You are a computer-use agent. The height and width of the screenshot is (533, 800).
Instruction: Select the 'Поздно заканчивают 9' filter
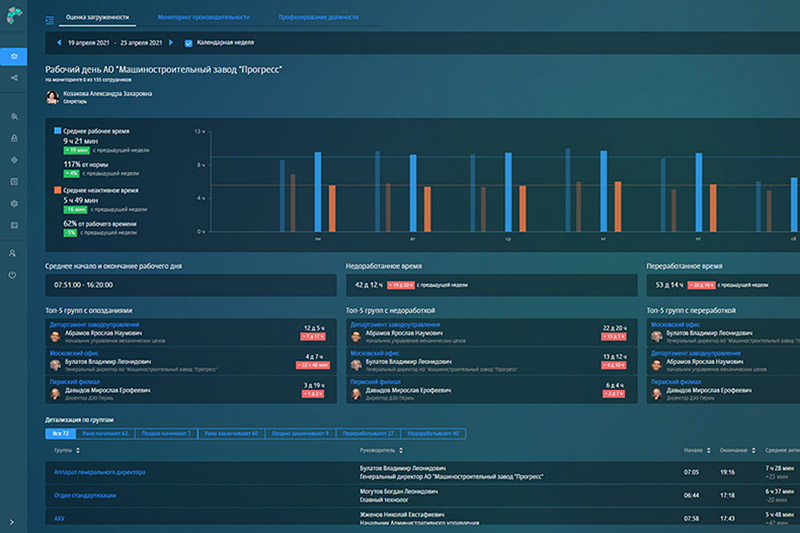pyautogui.click(x=300, y=434)
